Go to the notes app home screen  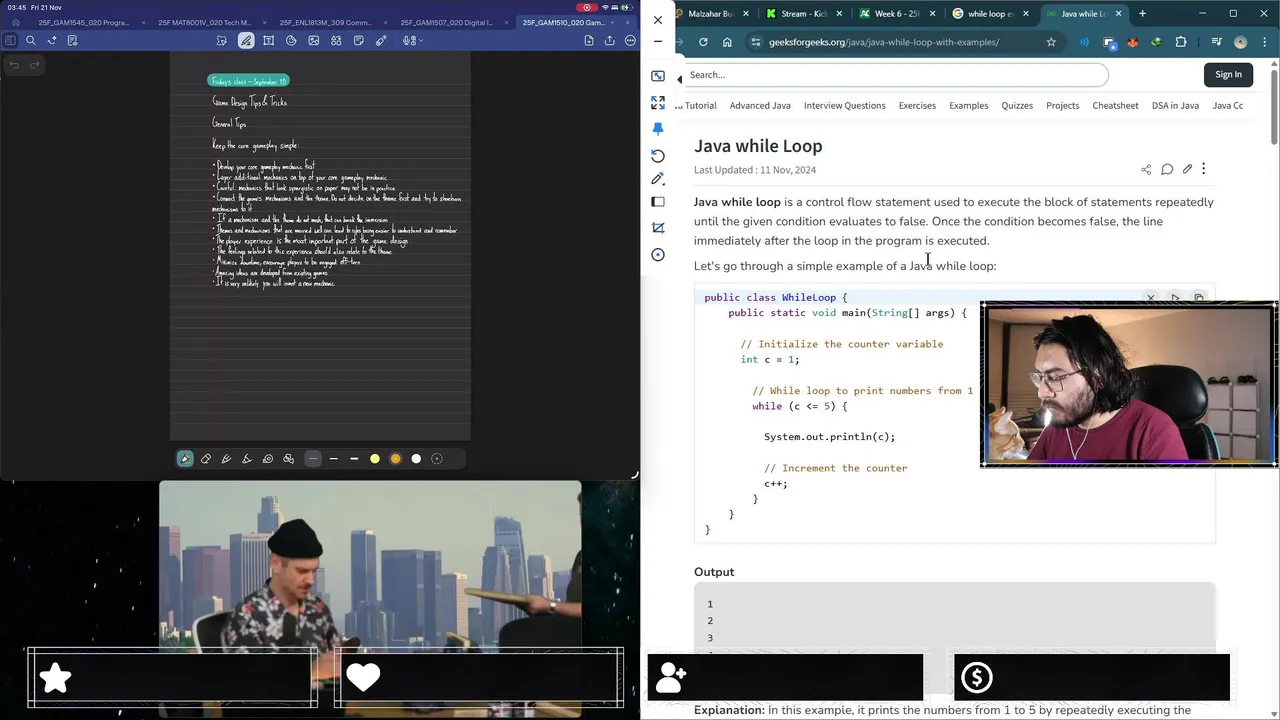(x=15, y=22)
